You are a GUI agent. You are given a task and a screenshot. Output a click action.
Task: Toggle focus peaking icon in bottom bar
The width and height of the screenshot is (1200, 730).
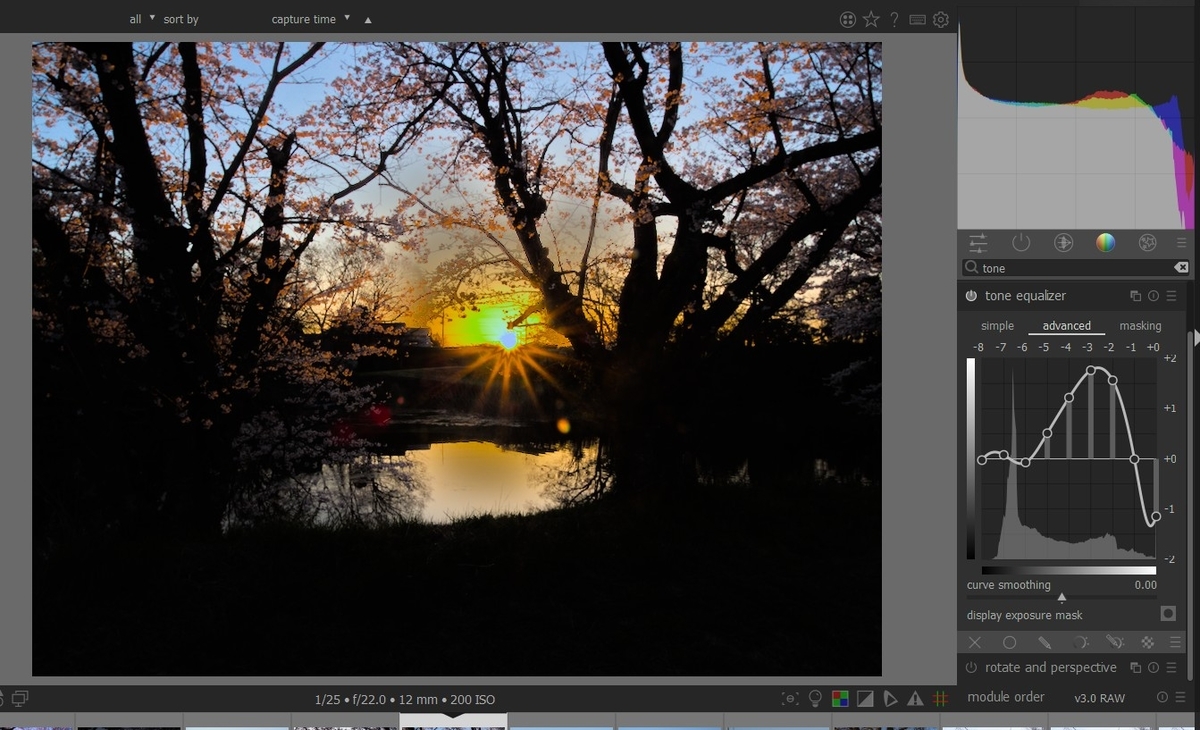tap(791, 699)
